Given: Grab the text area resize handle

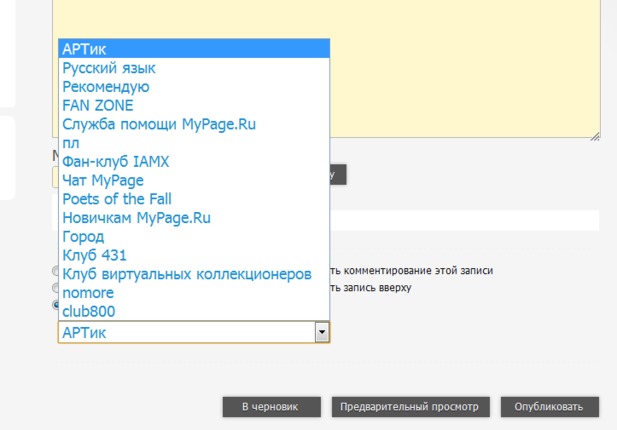Looking at the screenshot, I should coord(595,136).
